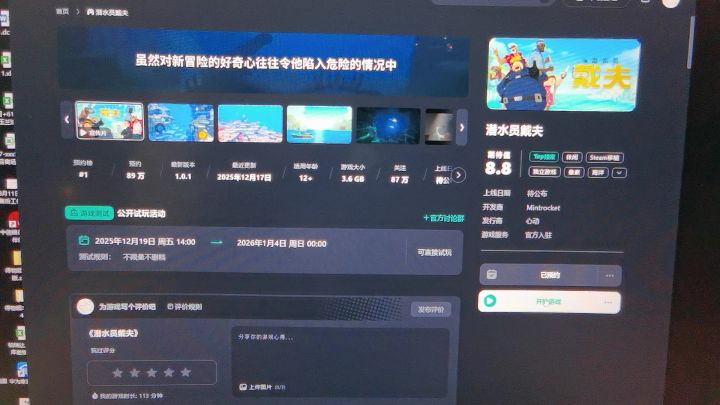Rate the game two stars
The width and height of the screenshot is (720, 405).
[x=135, y=372]
